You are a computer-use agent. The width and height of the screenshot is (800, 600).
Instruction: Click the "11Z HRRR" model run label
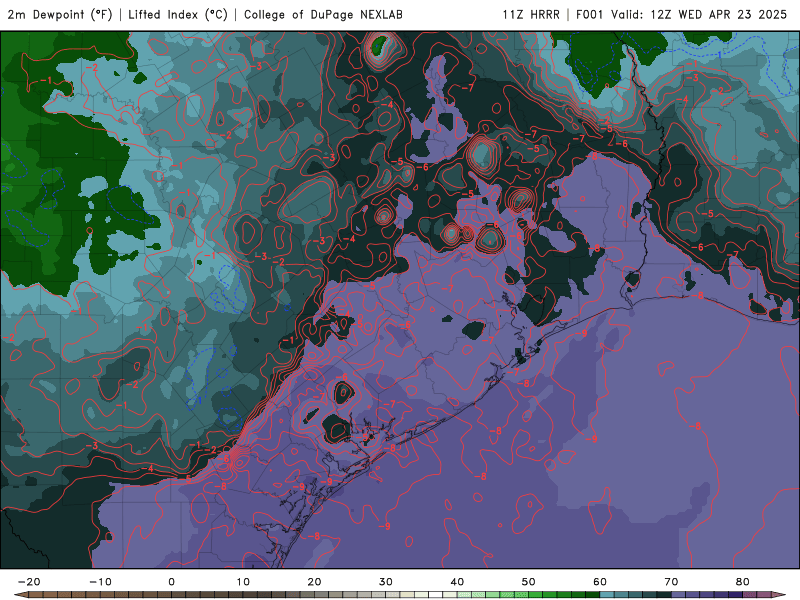[531, 15]
